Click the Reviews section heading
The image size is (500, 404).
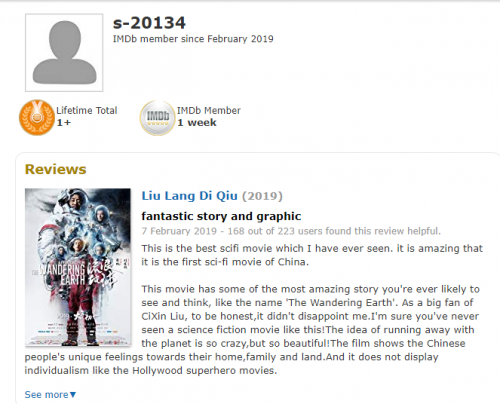pyautogui.click(x=56, y=169)
